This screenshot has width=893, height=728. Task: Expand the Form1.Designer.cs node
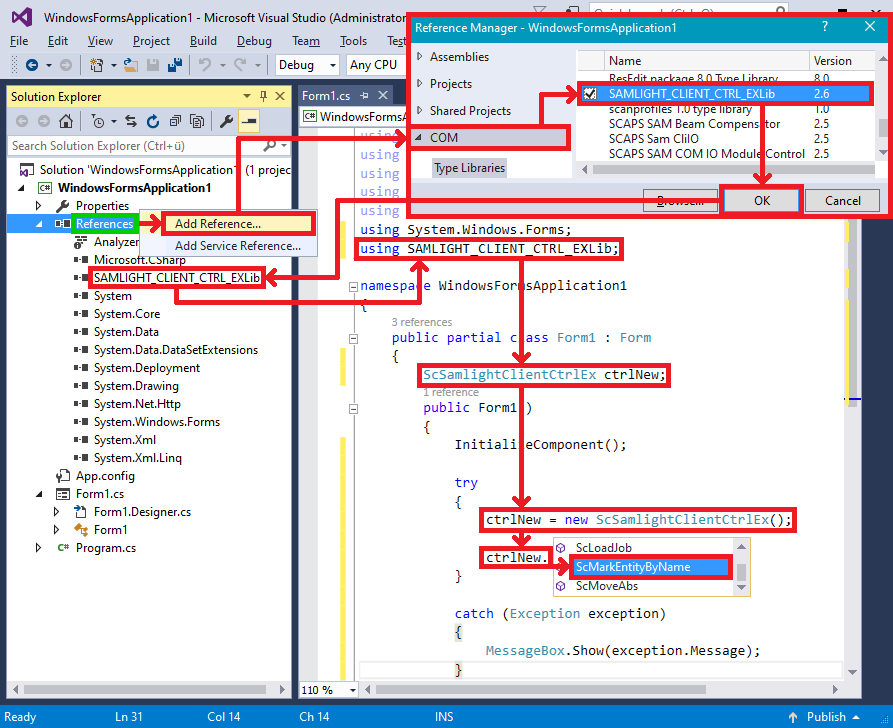click(x=56, y=512)
